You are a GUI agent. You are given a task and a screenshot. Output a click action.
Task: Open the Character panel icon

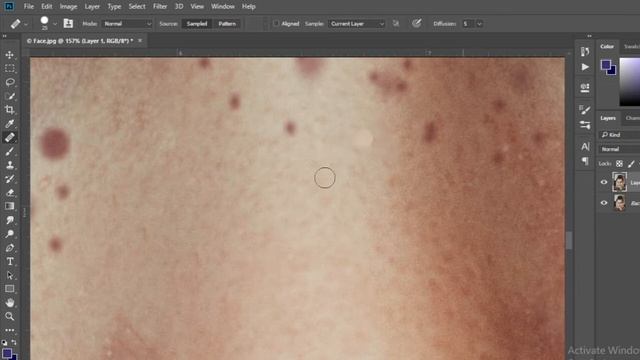(x=585, y=146)
